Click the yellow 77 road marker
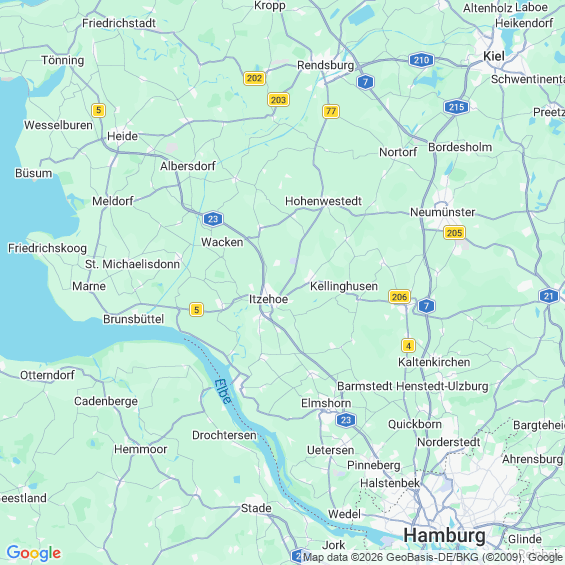Screen dimensions: 565x565 330,111
